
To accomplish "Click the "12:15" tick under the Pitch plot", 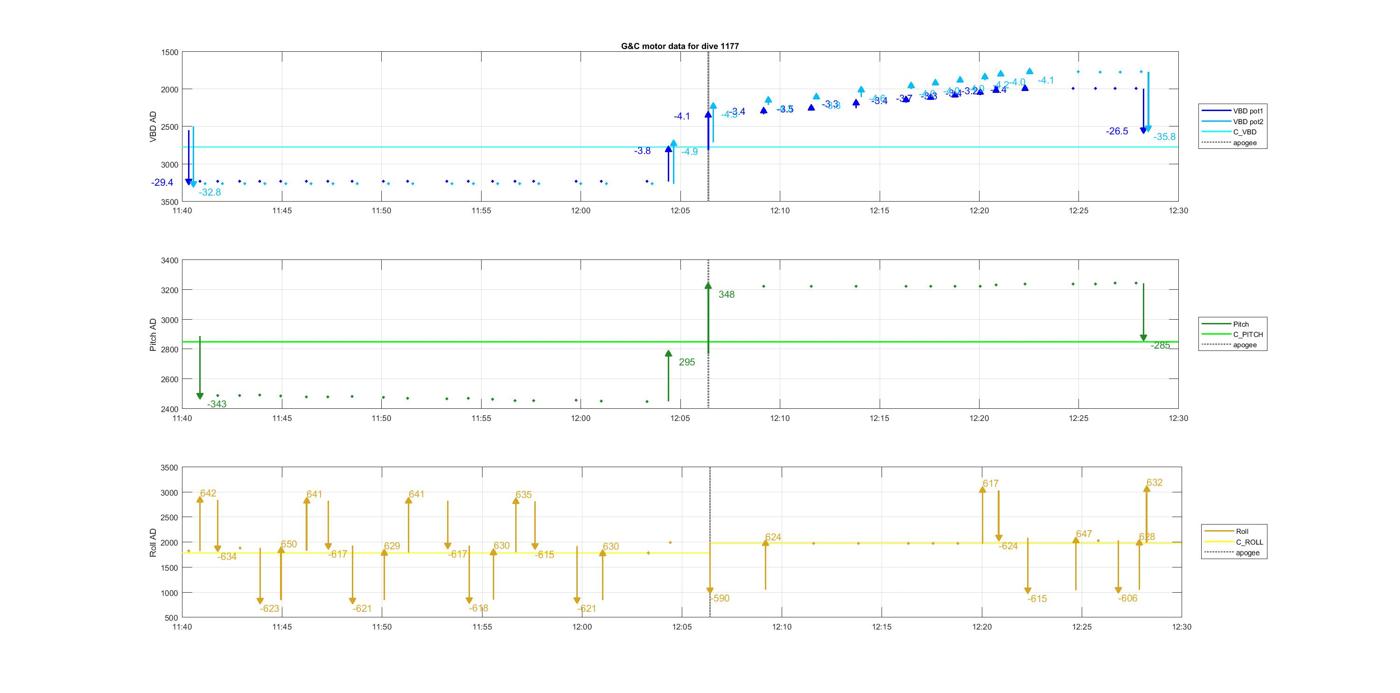I will pos(879,419).
